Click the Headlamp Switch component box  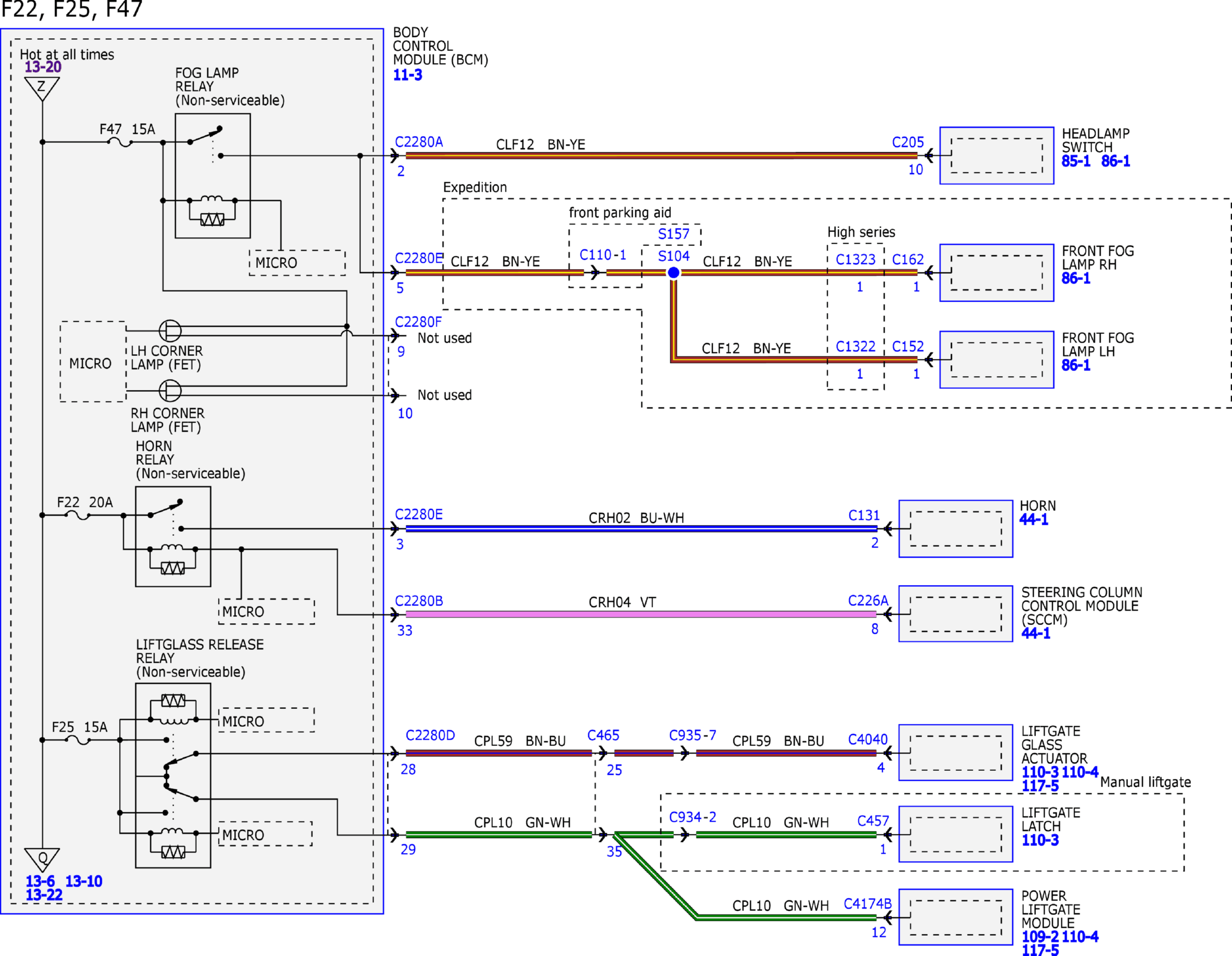tap(997, 156)
